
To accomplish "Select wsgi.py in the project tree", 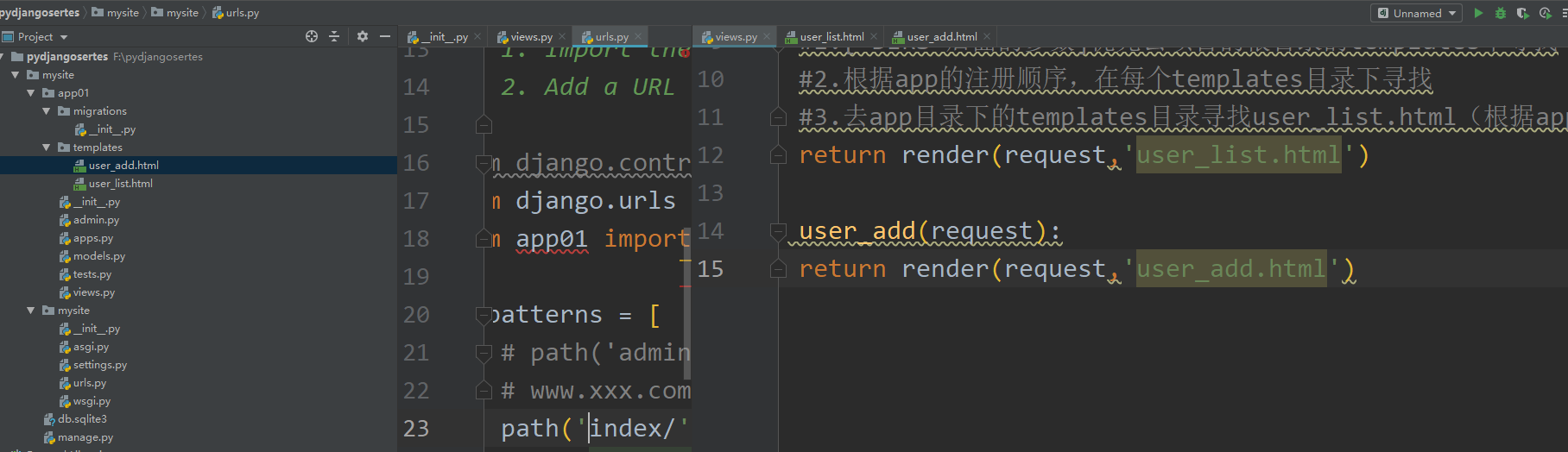I will [x=92, y=401].
